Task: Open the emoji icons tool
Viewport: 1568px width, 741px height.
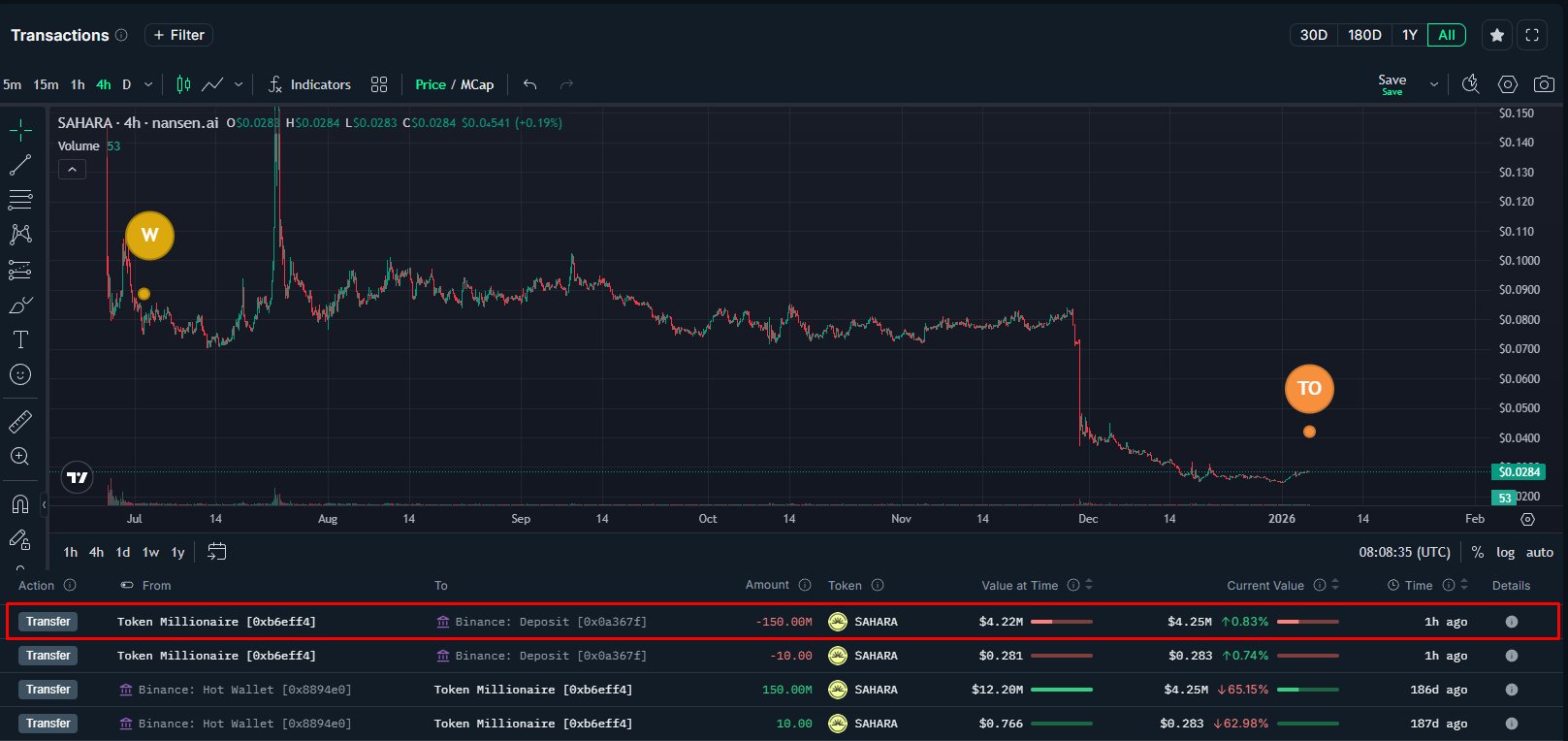Action: 20,374
